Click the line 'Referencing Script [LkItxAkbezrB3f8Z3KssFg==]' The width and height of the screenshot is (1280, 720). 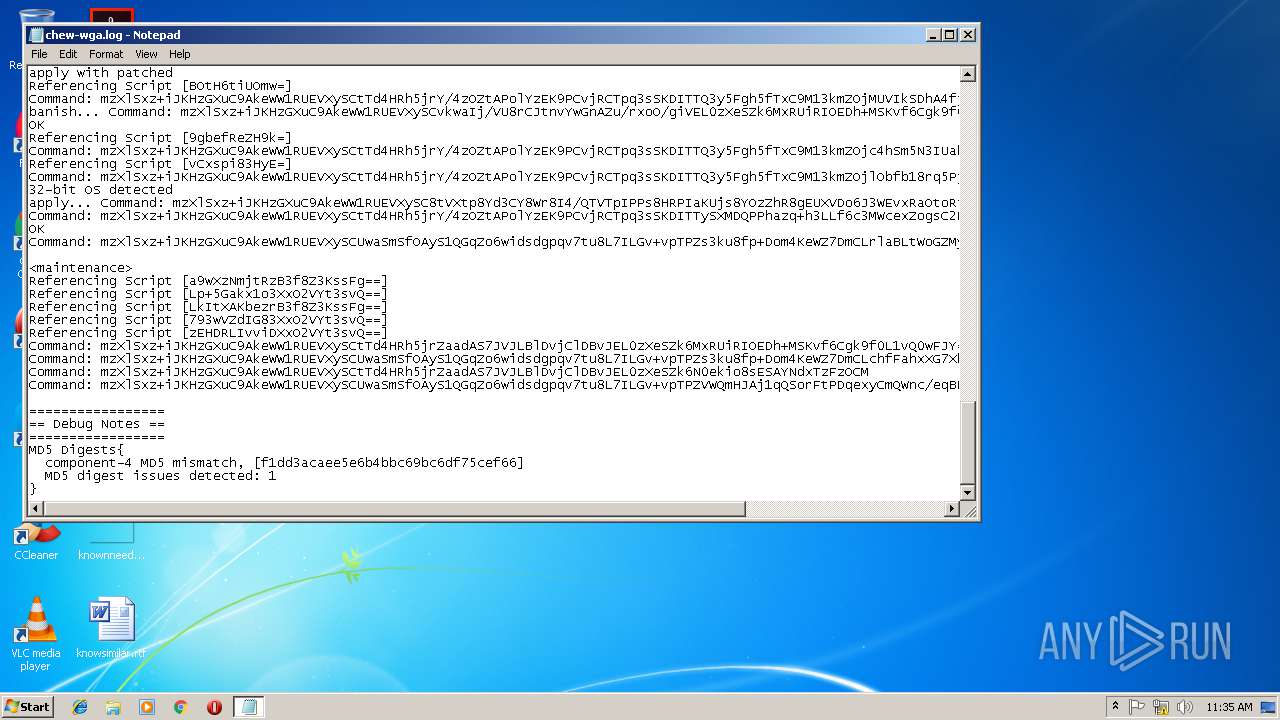209,307
